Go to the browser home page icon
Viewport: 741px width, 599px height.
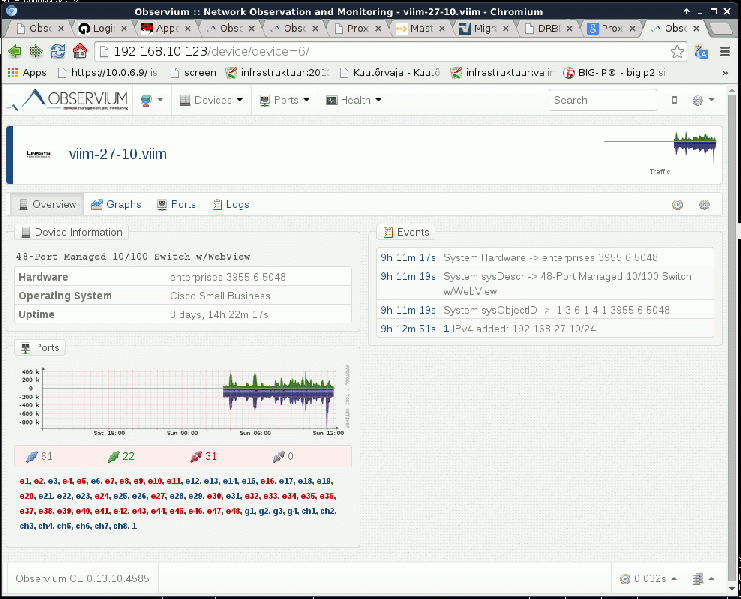[x=80, y=51]
